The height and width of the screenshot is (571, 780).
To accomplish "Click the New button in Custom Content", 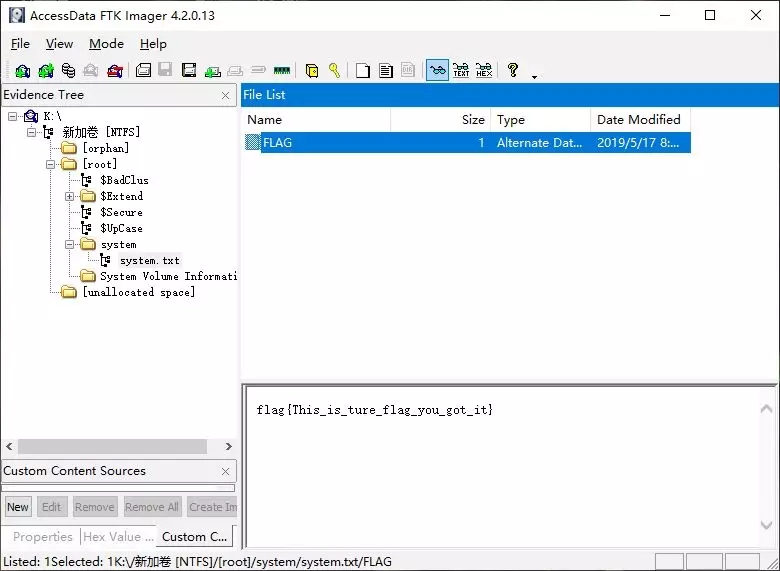I will 18,507.
